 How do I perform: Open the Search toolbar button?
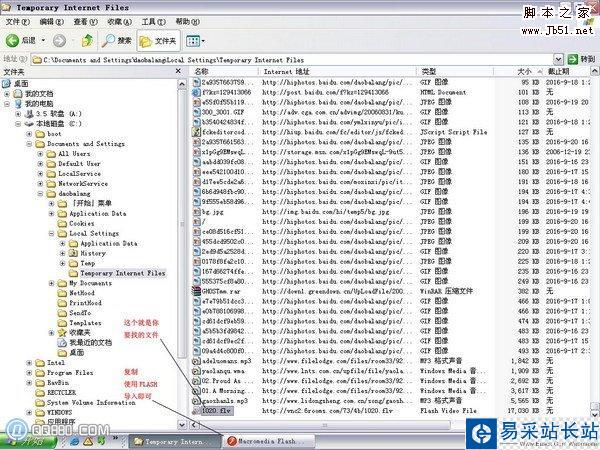pos(117,41)
